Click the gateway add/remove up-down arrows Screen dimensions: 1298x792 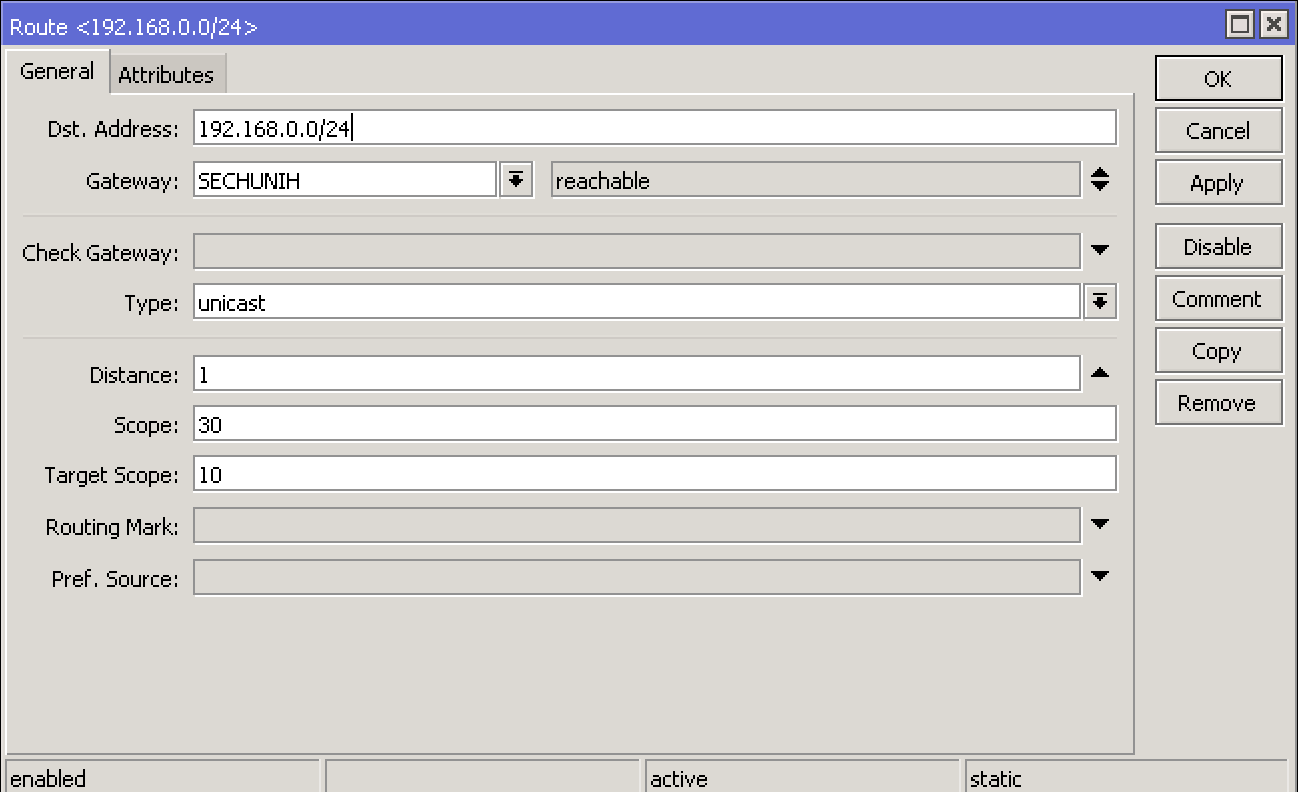[x=1100, y=180]
